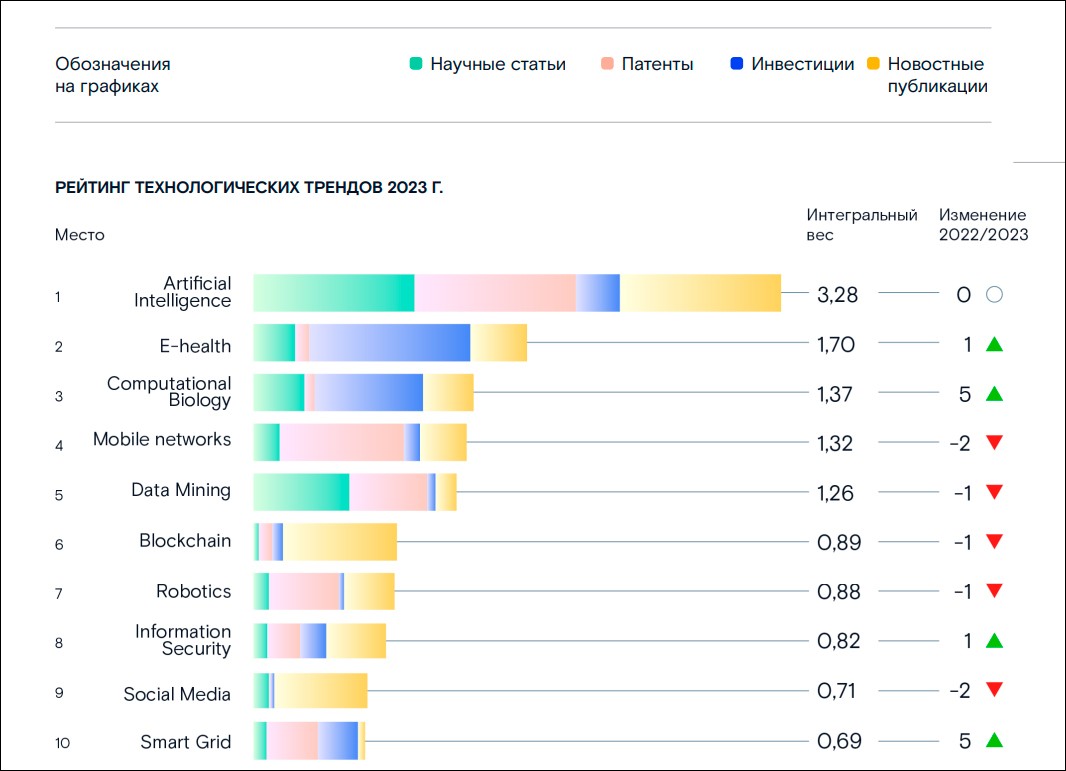1066x771 pixels.
Task: Click the change value 5 for Smart Grid
Action: (965, 740)
